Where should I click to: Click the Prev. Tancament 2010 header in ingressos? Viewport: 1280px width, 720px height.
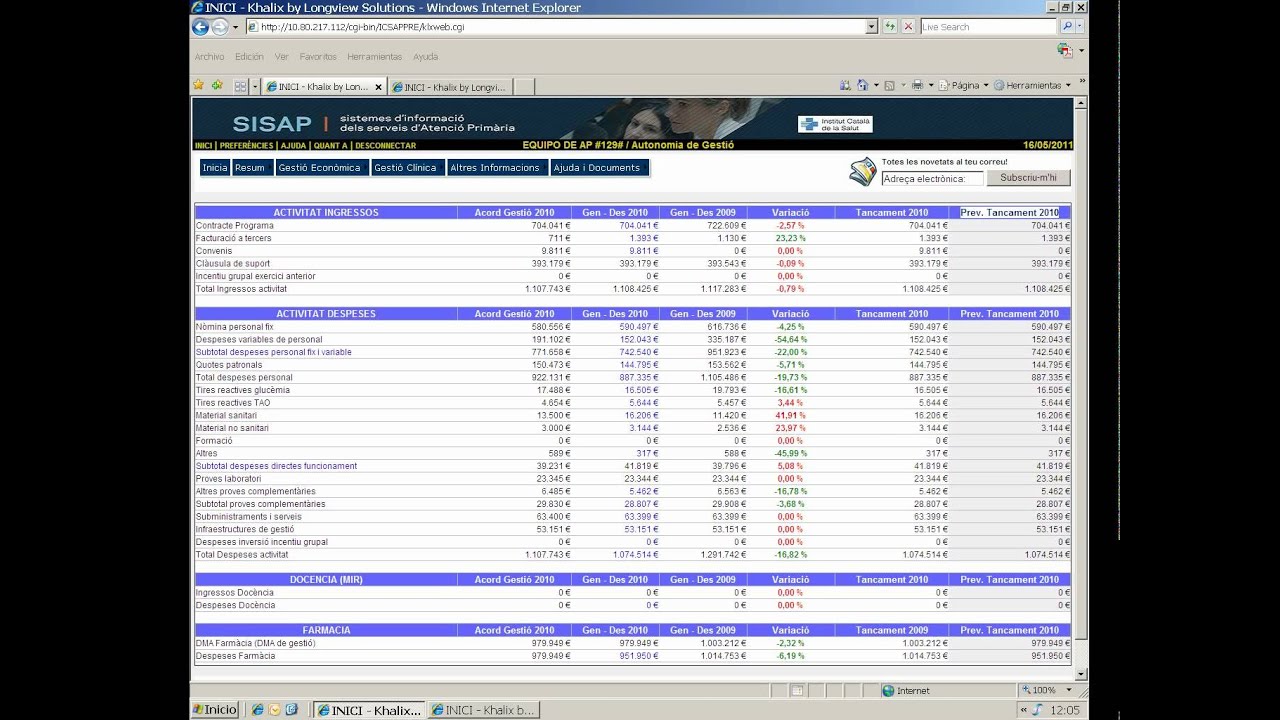(1009, 213)
